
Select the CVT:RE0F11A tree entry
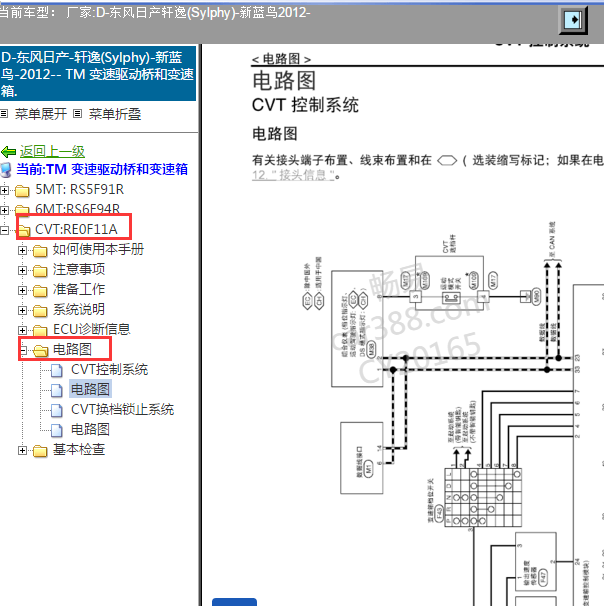(76, 230)
